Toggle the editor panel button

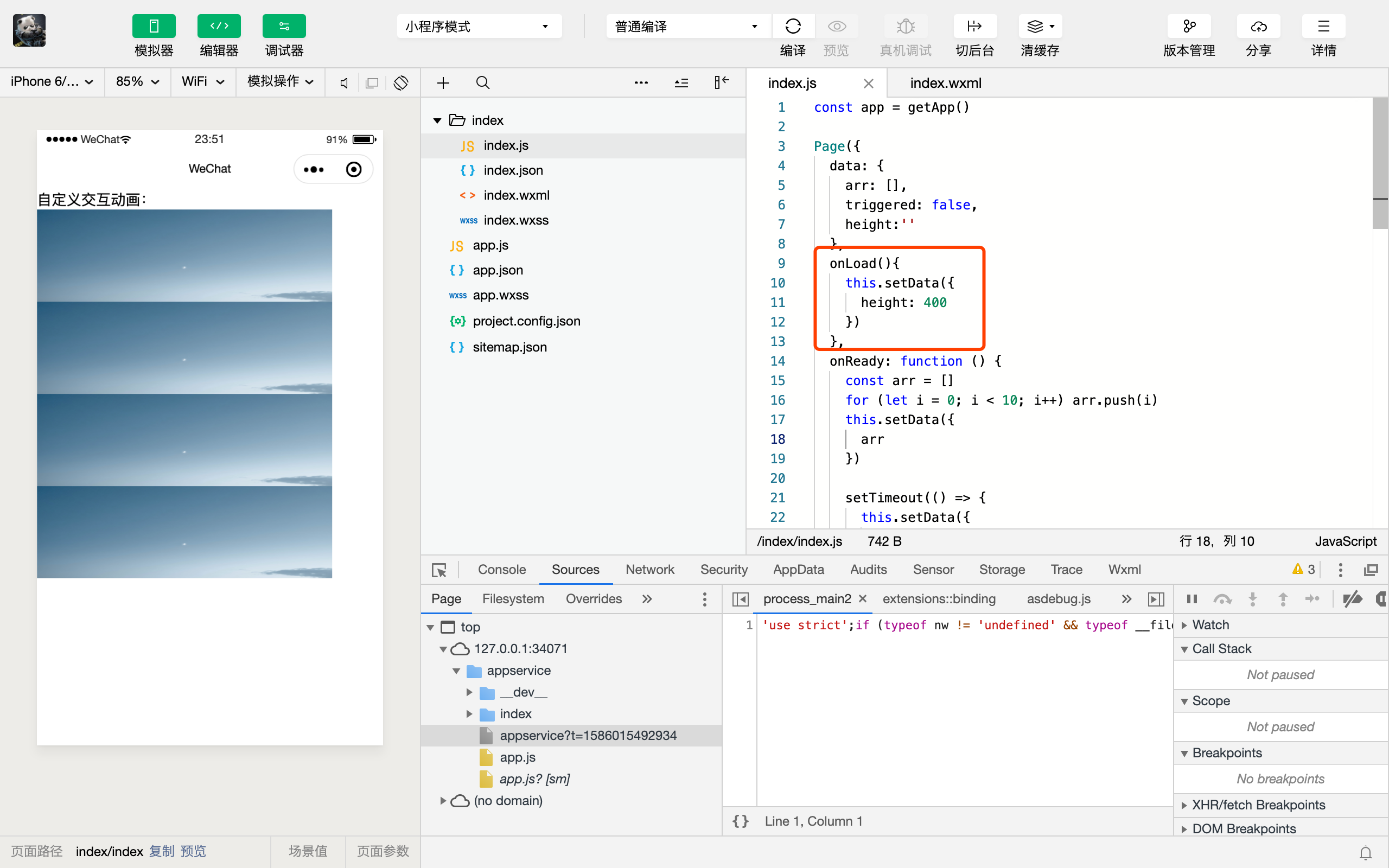tap(219, 27)
